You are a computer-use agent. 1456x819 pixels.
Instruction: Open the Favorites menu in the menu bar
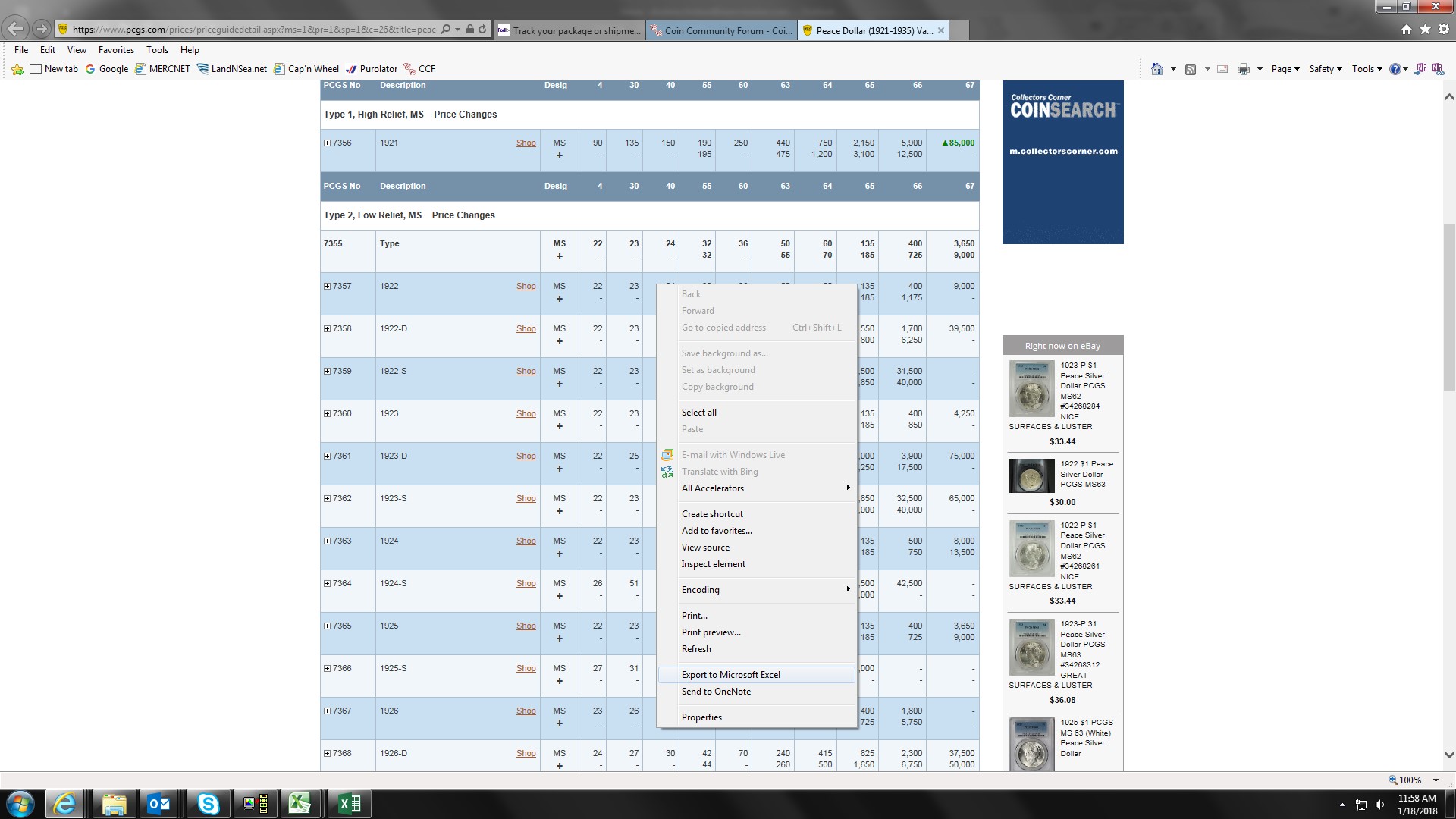click(116, 50)
